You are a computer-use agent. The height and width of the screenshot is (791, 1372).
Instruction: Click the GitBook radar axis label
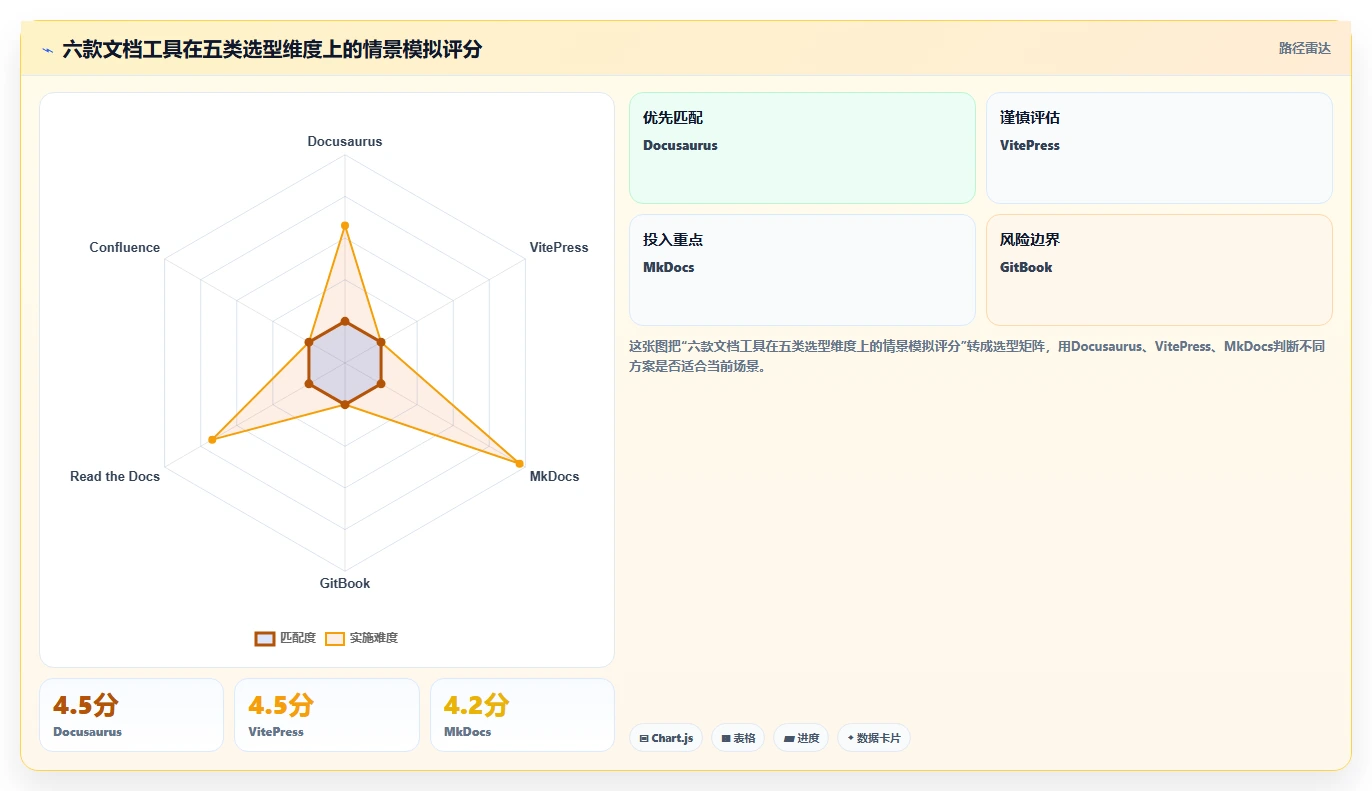click(345, 583)
